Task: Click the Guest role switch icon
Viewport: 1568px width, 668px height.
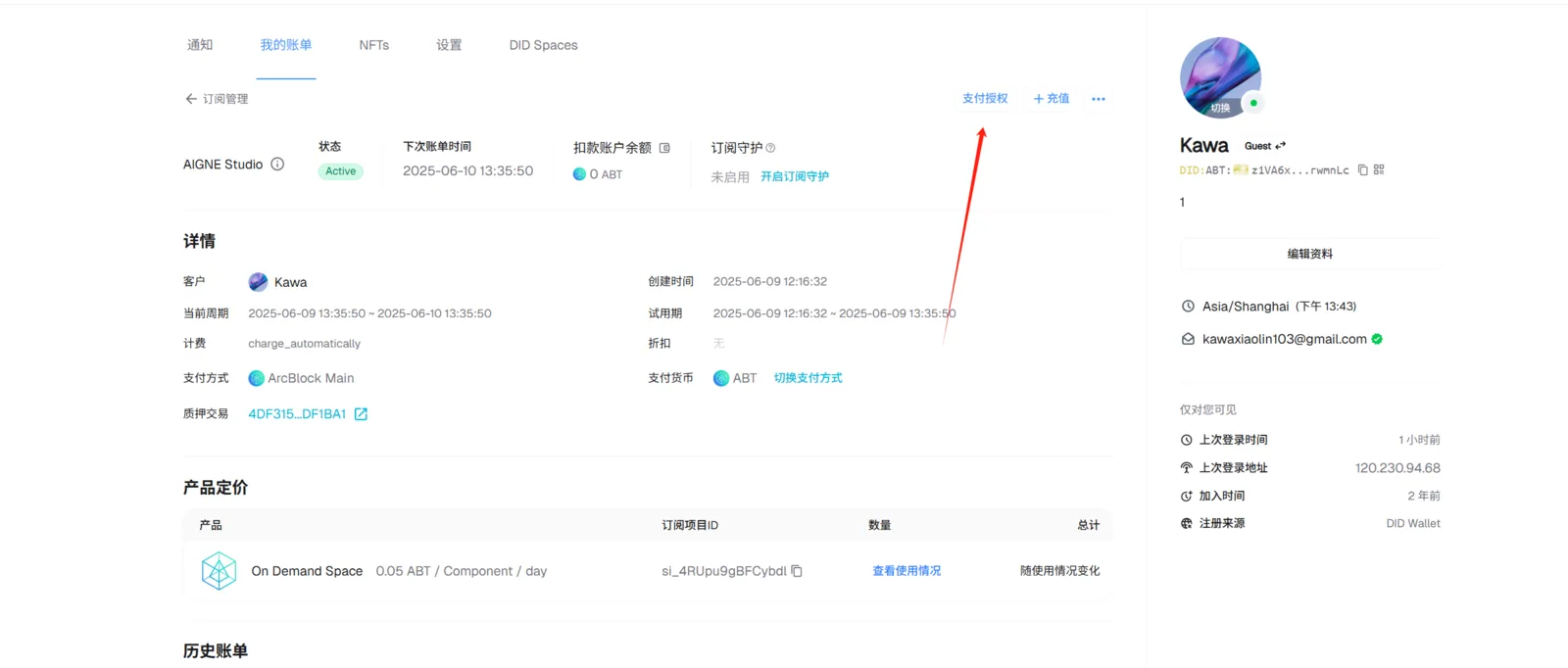Action: [1280, 146]
